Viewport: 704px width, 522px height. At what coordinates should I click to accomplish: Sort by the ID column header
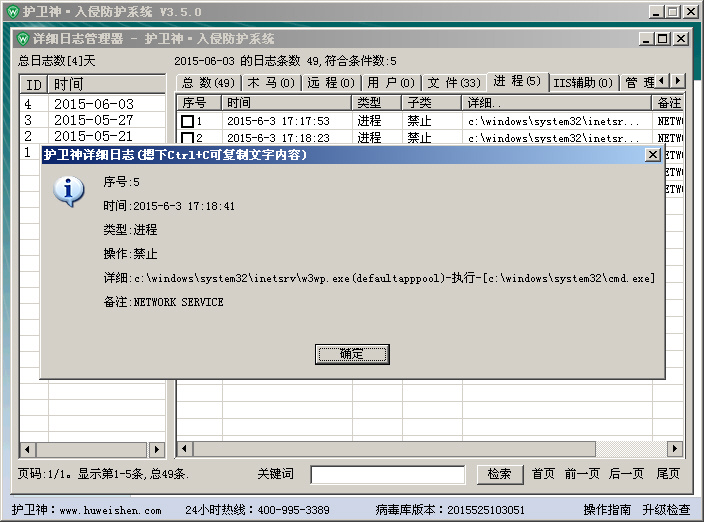click(34, 84)
